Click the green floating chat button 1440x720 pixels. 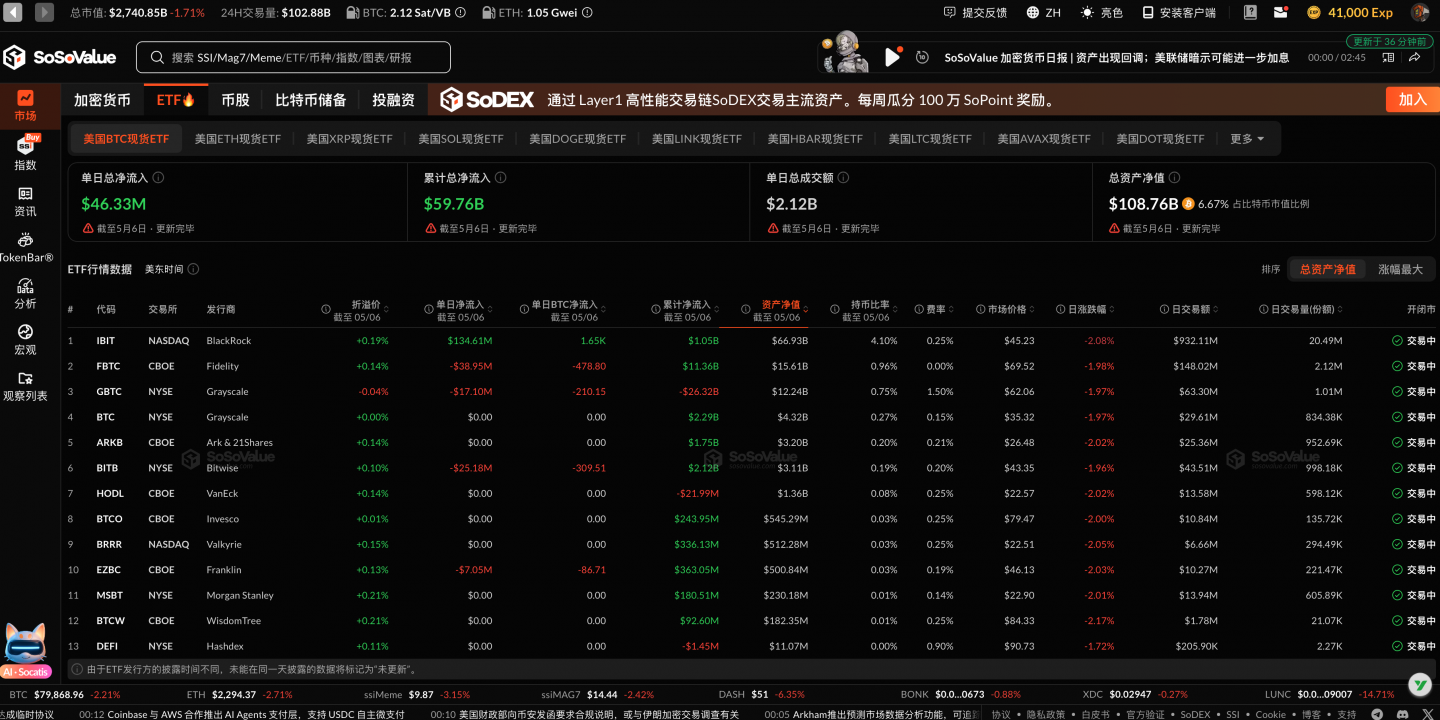(1420, 685)
